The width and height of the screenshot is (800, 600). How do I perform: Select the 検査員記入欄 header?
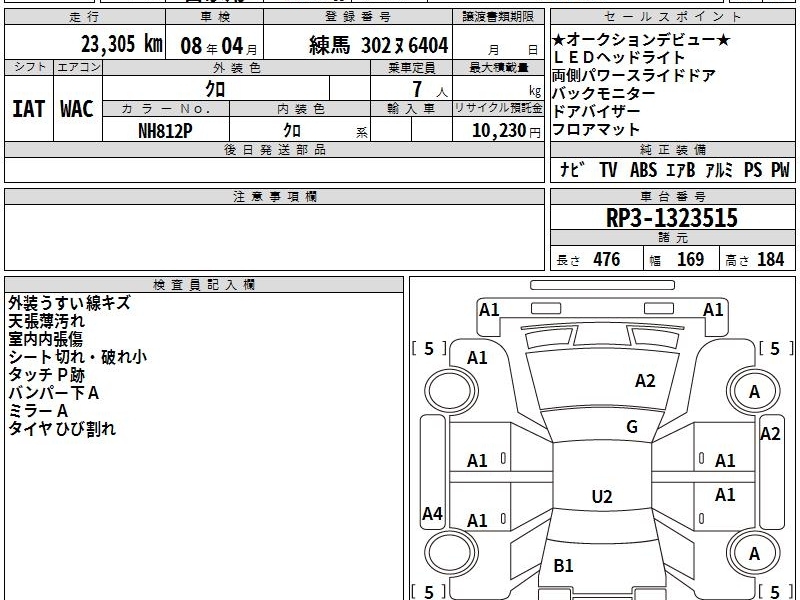pyautogui.click(x=204, y=285)
